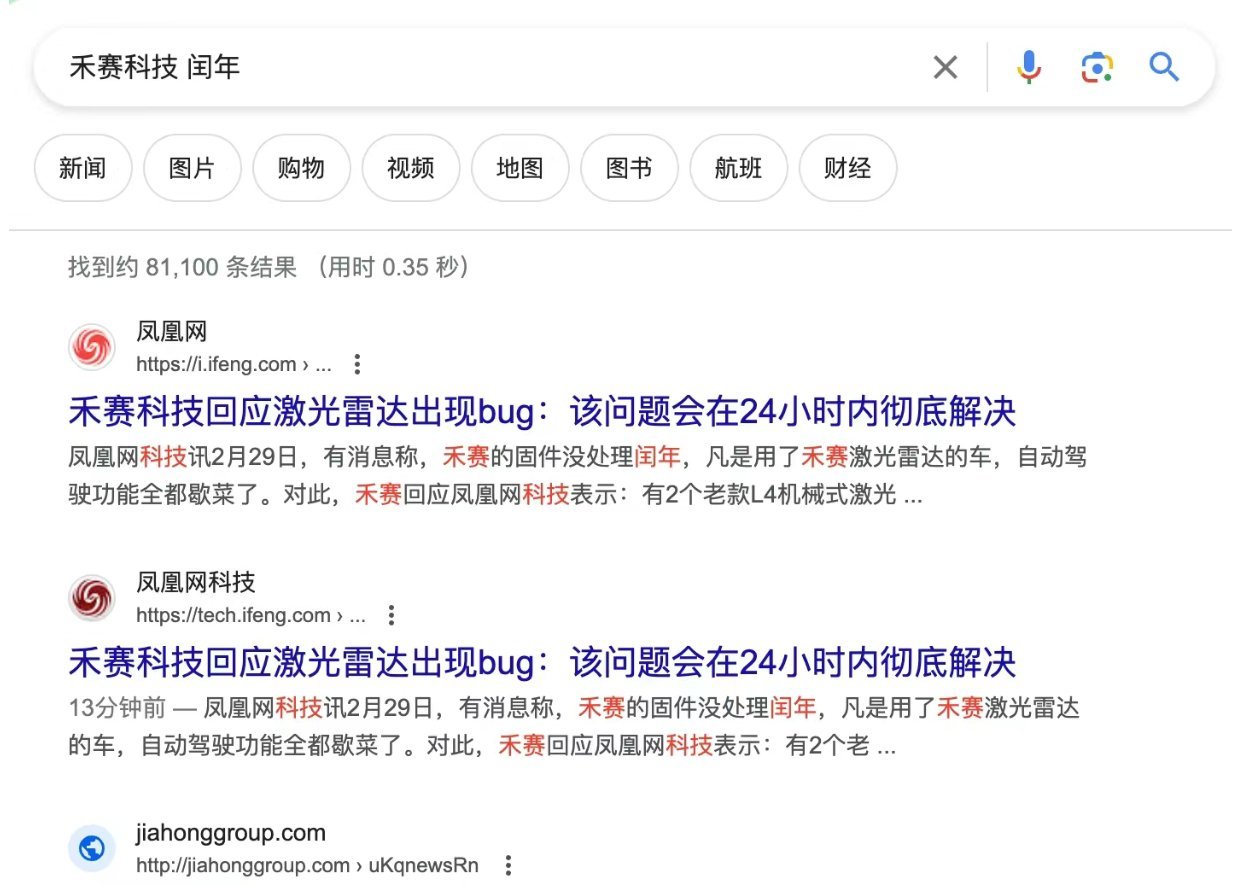Click the 凤凰网科技 site favicon
The height and width of the screenshot is (895, 1239).
(x=92, y=598)
